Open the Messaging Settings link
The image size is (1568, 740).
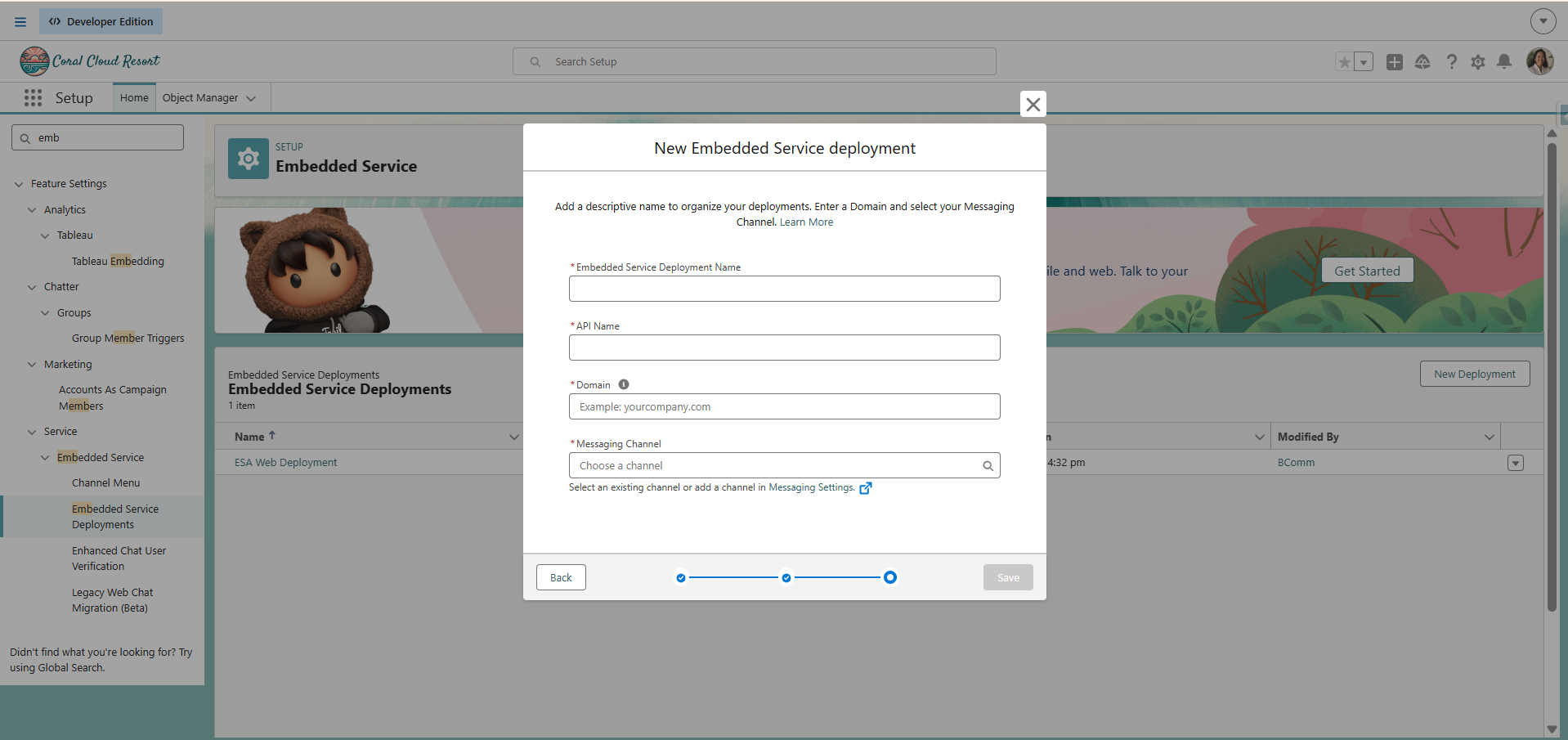812,487
